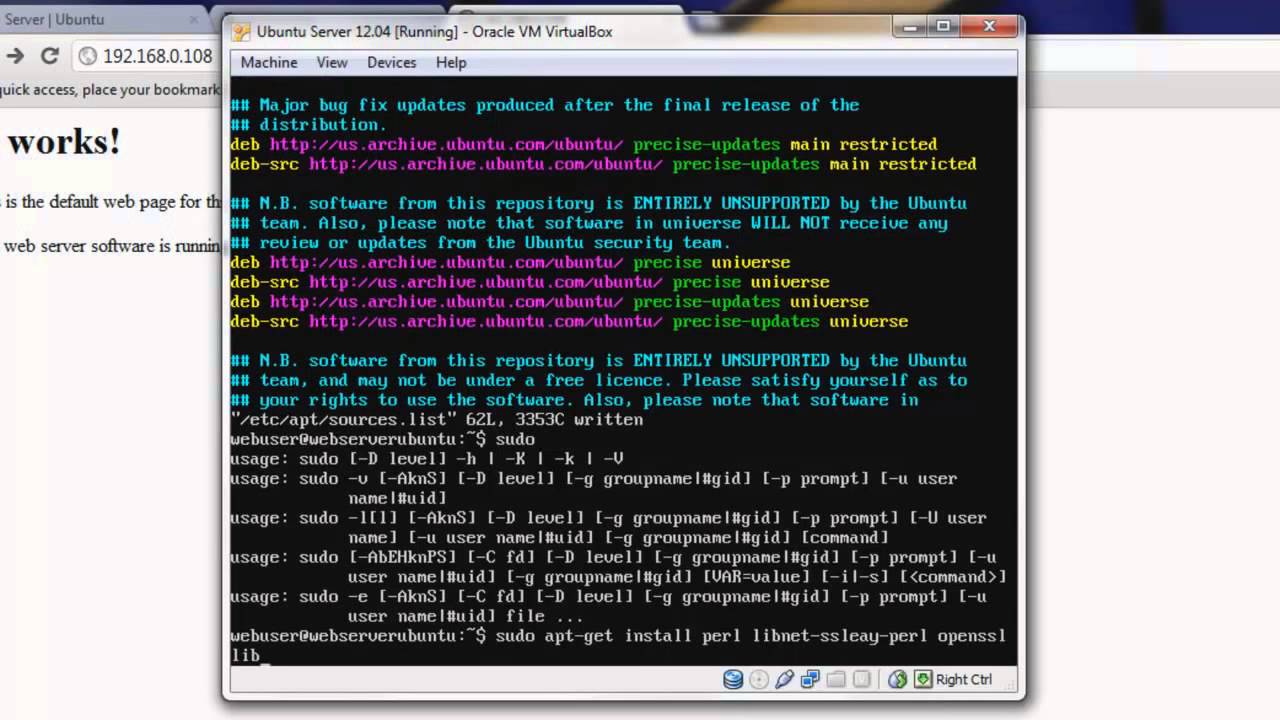Close the VirtualBox VM window

(x=988, y=26)
